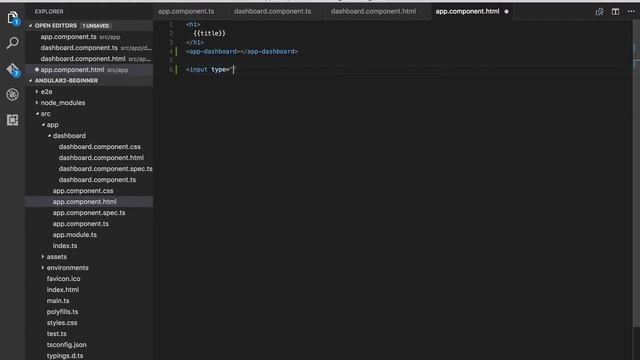Open dashboard.component.ts in dashboard folder
The image size is (640, 360).
pos(89,180)
